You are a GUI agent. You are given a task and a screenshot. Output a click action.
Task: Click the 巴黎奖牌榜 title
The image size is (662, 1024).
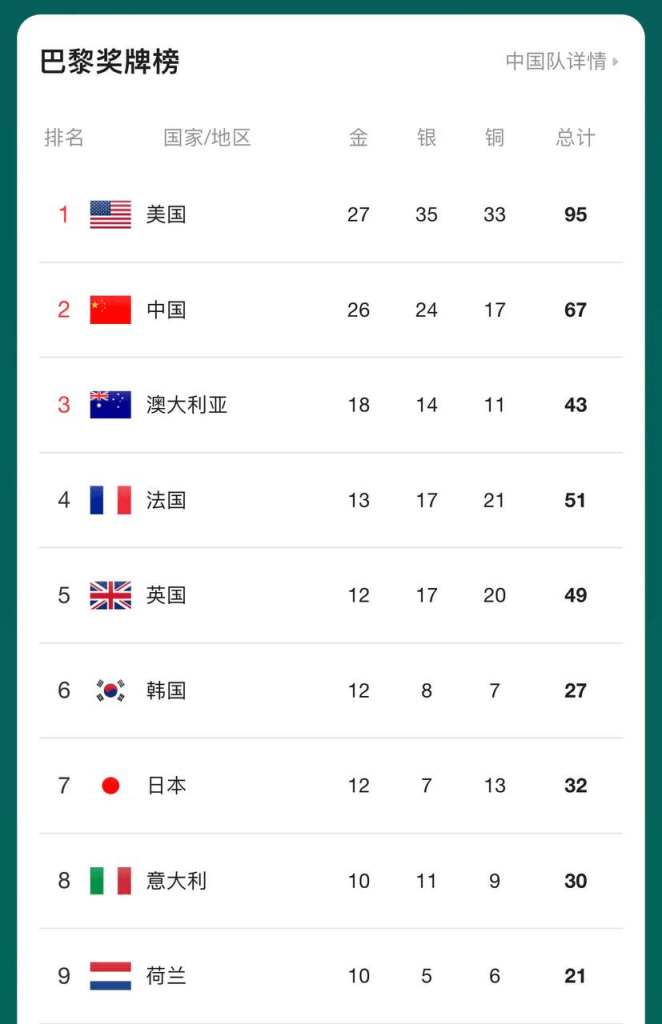click(x=110, y=62)
